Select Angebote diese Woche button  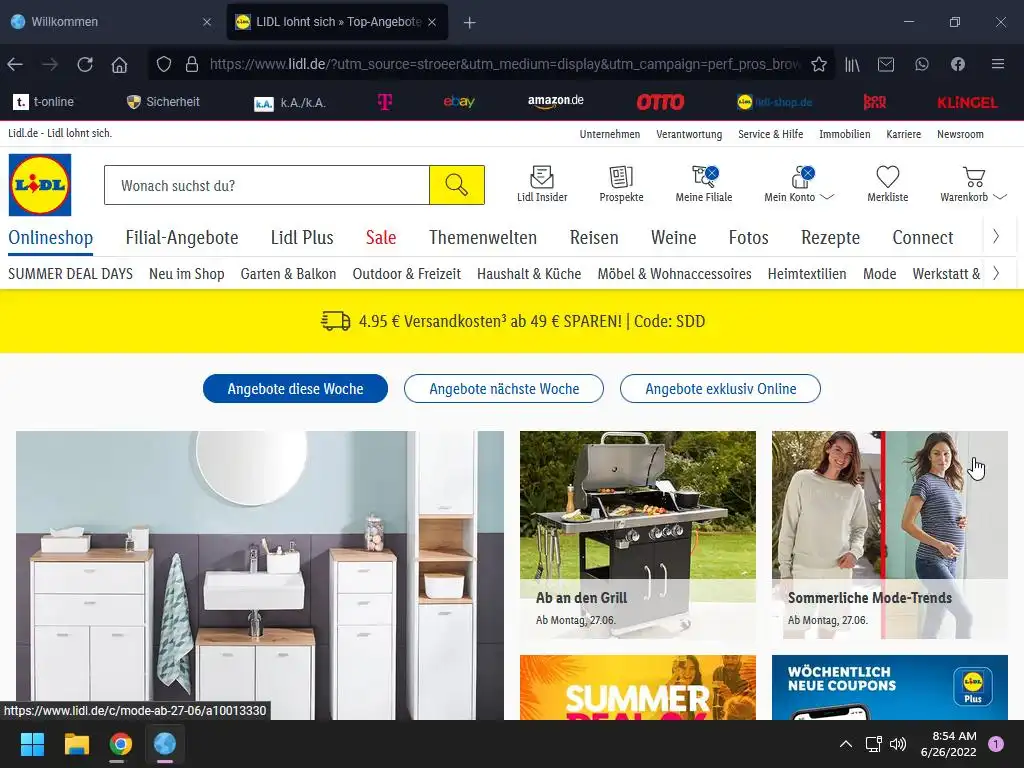pos(295,389)
